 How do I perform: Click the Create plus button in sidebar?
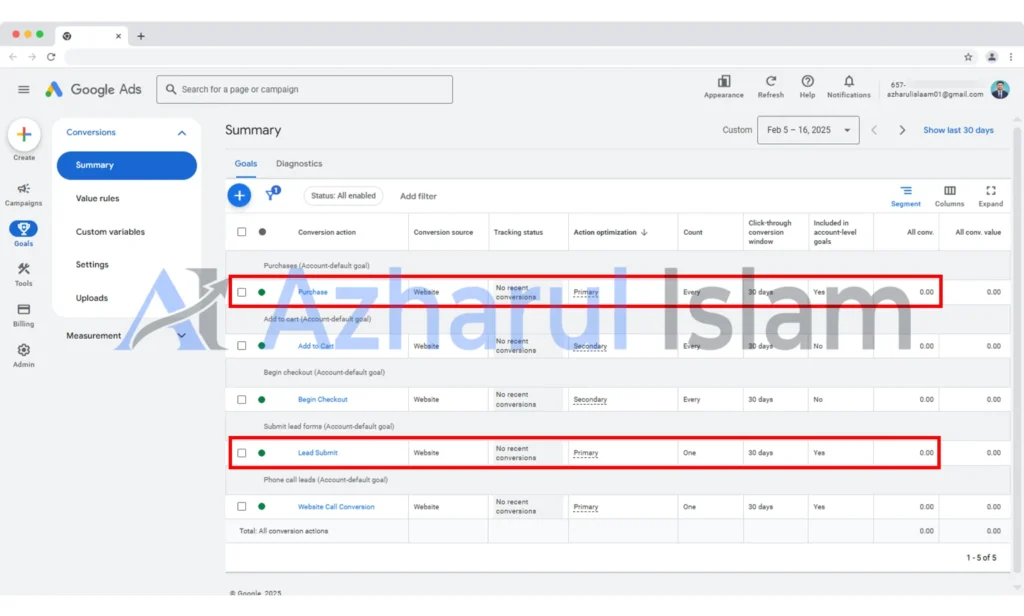point(24,135)
